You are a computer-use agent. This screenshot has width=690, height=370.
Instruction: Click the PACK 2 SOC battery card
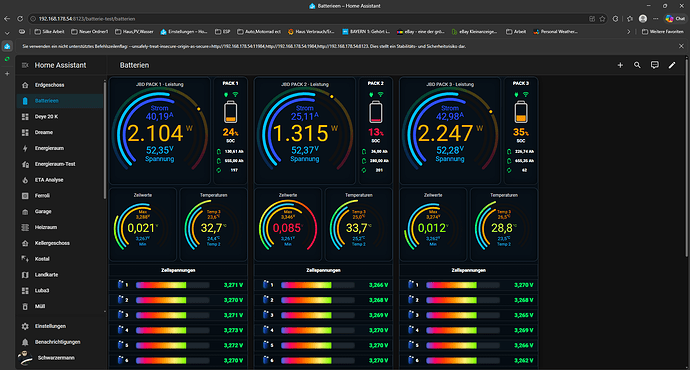[x=375, y=131]
